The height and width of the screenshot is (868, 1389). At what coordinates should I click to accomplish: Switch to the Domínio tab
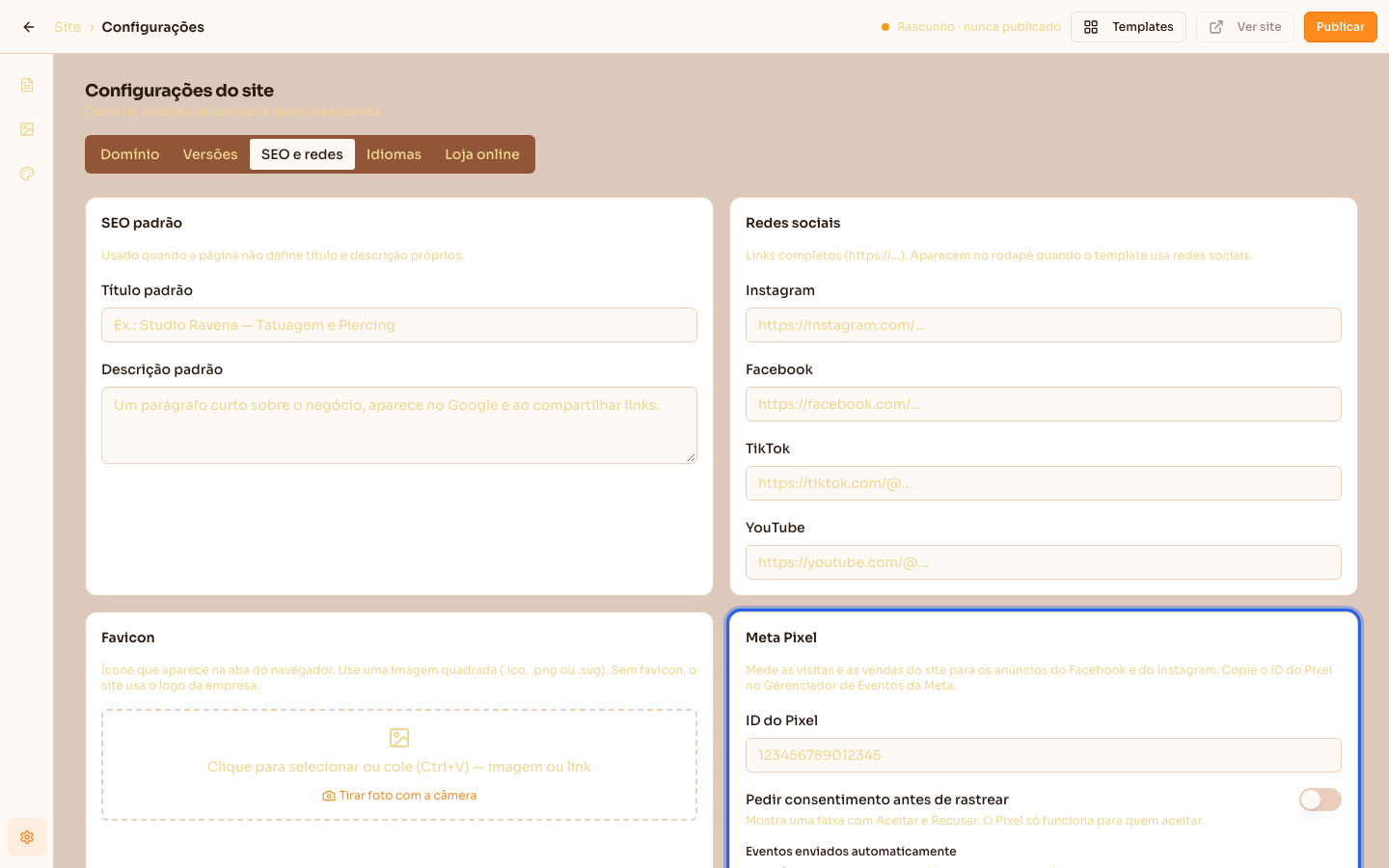pyautogui.click(x=130, y=154)
